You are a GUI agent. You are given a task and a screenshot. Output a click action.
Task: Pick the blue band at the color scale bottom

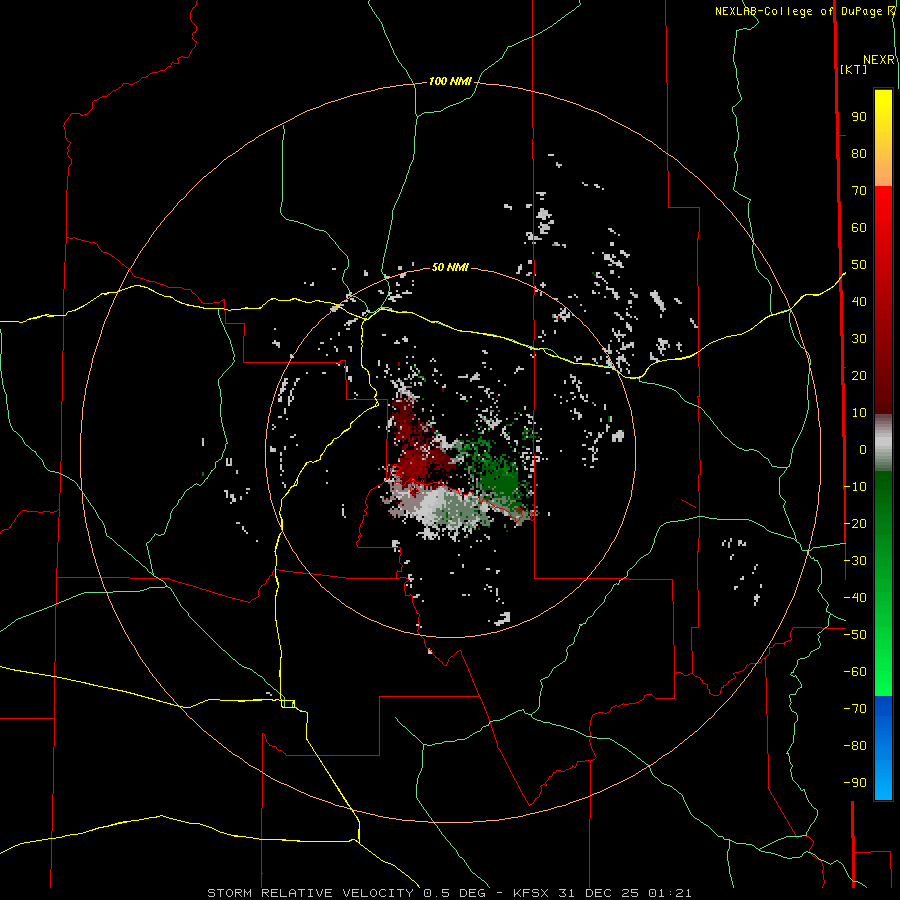point(883,747)
